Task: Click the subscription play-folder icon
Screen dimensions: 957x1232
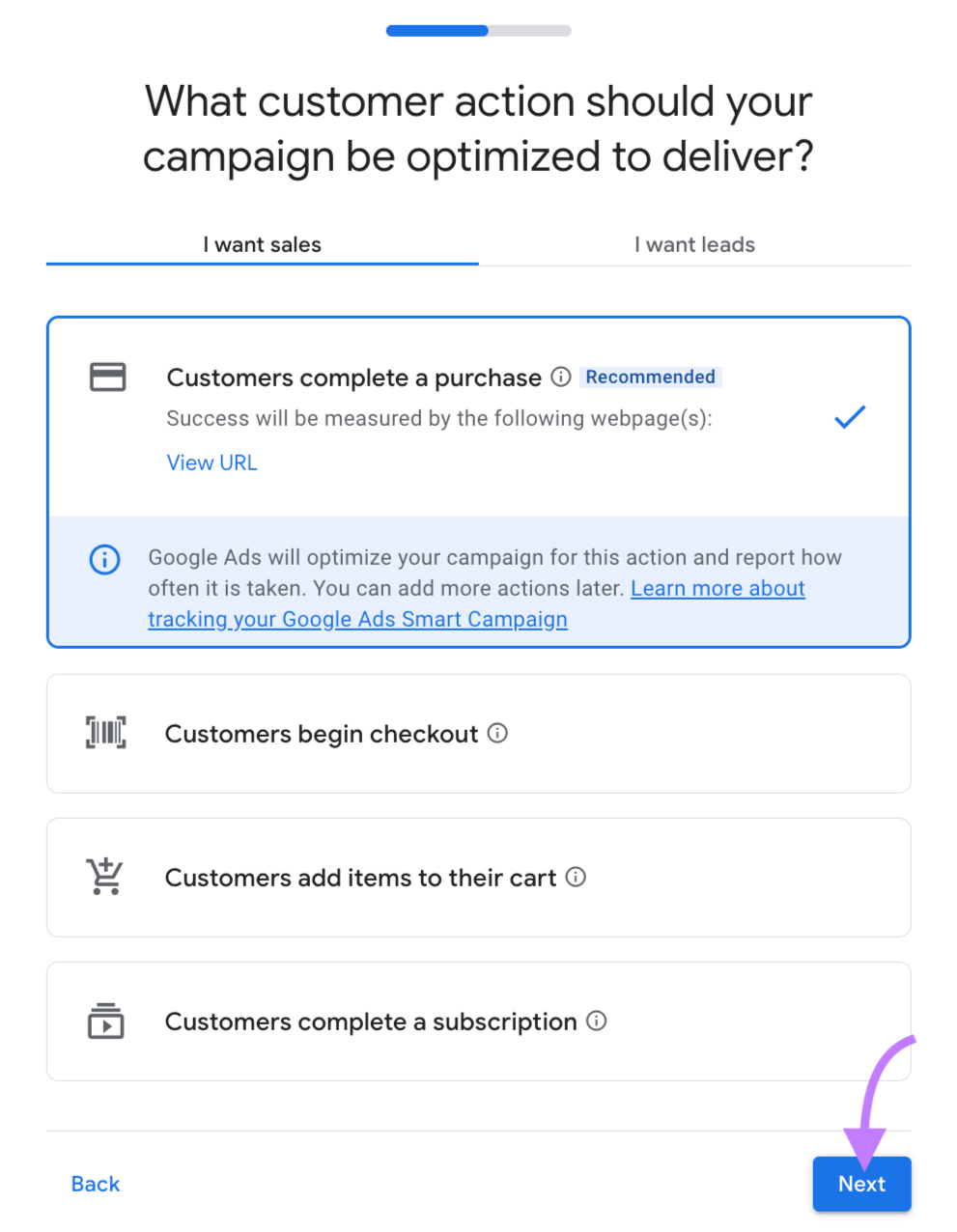Action: point(105,1021)
